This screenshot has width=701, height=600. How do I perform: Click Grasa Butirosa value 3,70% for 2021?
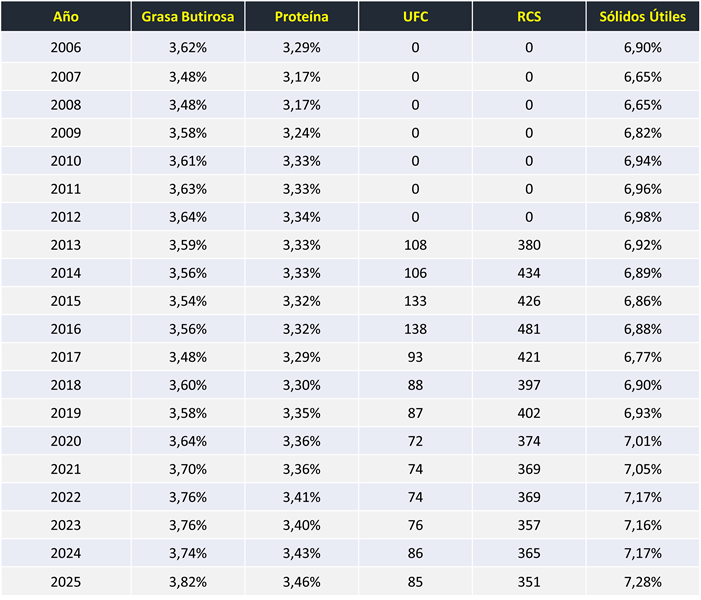coord(188,469)
